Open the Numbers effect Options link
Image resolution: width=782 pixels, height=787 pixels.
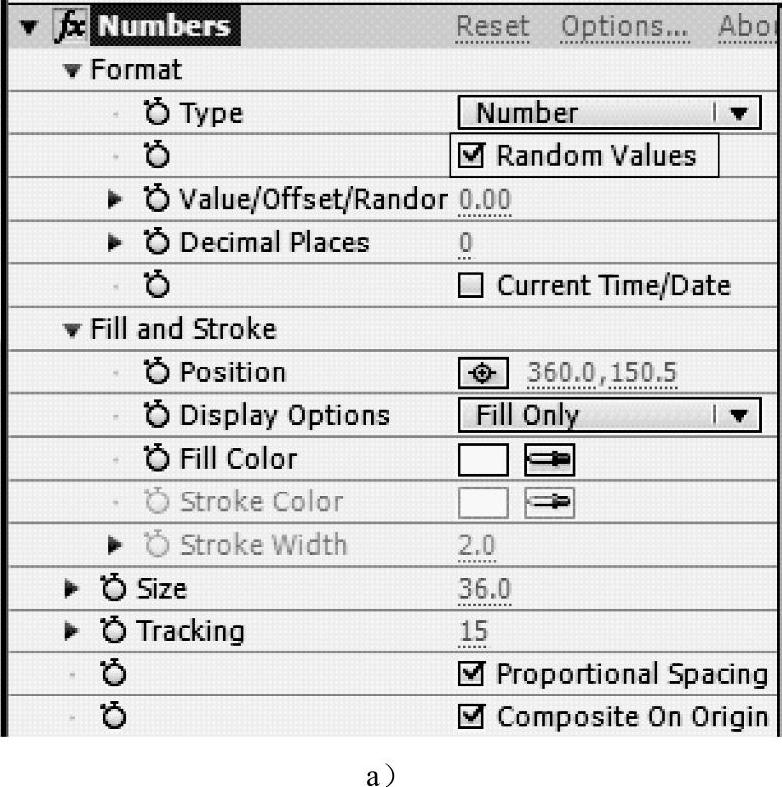click(624, 27)
